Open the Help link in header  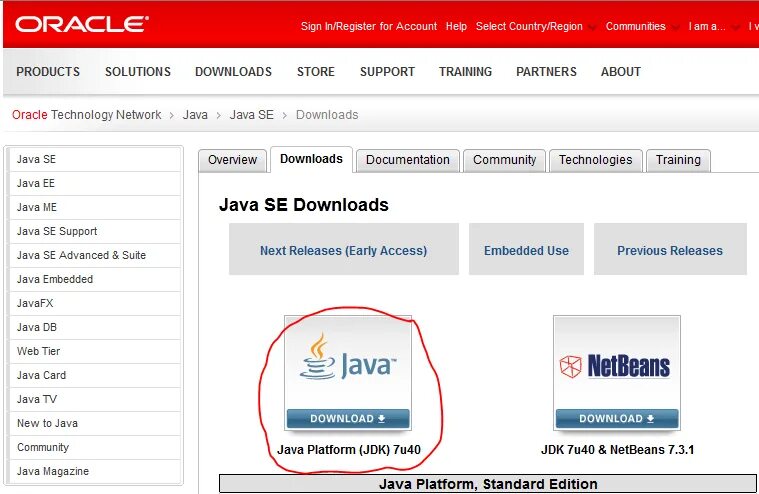coord(456,26)
